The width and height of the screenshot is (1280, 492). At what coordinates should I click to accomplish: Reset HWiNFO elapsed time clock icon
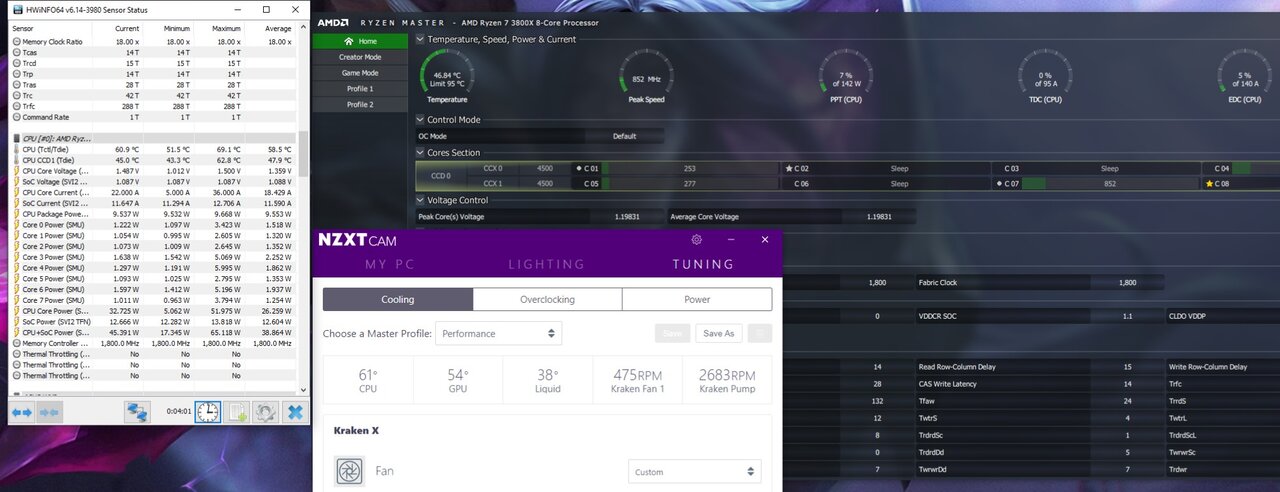click(x=207, y=411)
